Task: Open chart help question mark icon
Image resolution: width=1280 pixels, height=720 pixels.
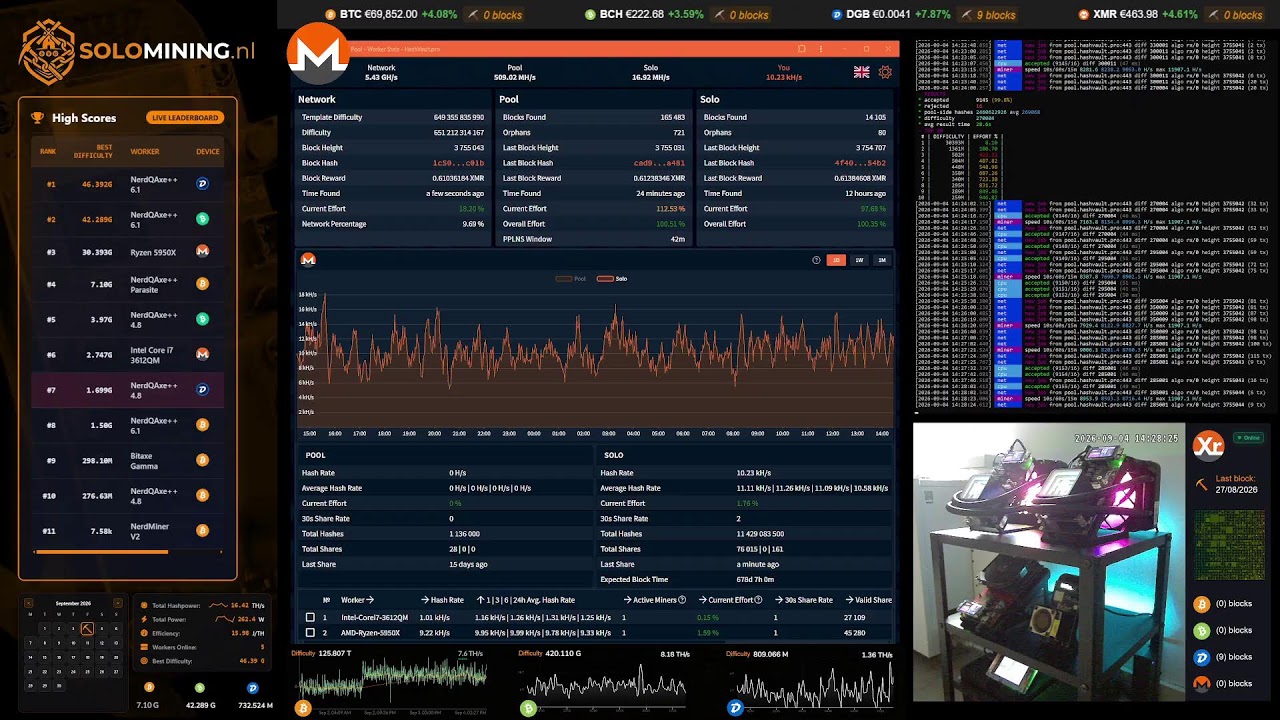Action: [816, 260]
